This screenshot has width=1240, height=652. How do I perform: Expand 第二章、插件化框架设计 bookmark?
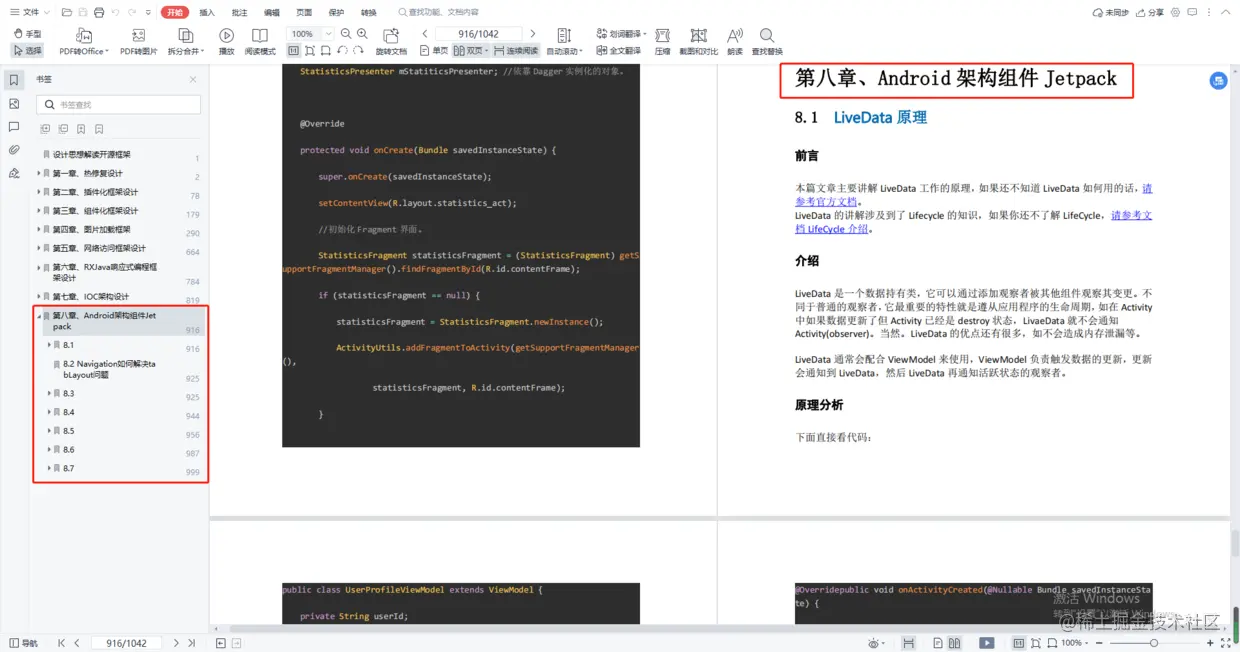[x=39, y=192]
